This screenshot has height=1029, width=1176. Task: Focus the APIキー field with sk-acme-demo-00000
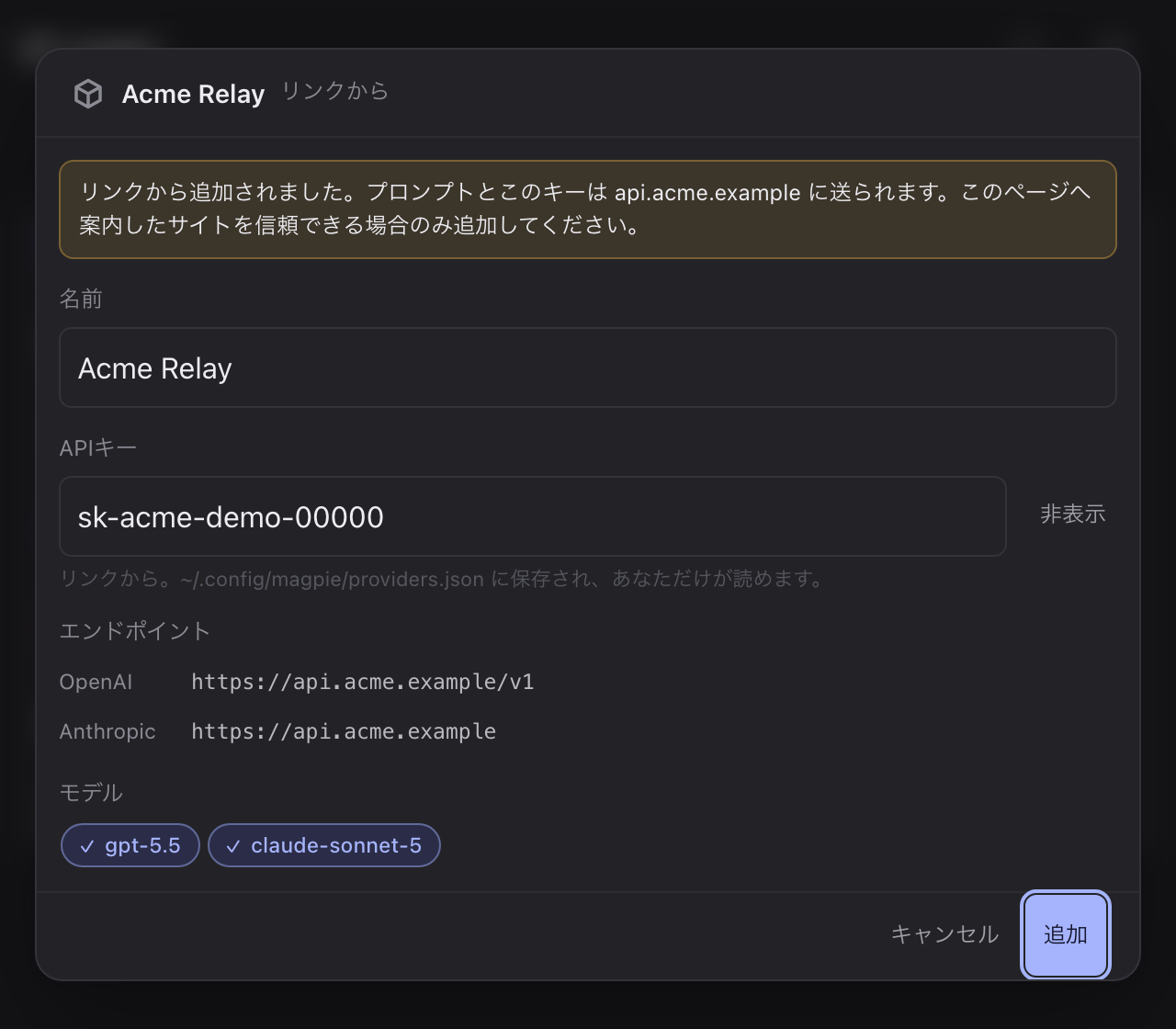coord(533,516)
